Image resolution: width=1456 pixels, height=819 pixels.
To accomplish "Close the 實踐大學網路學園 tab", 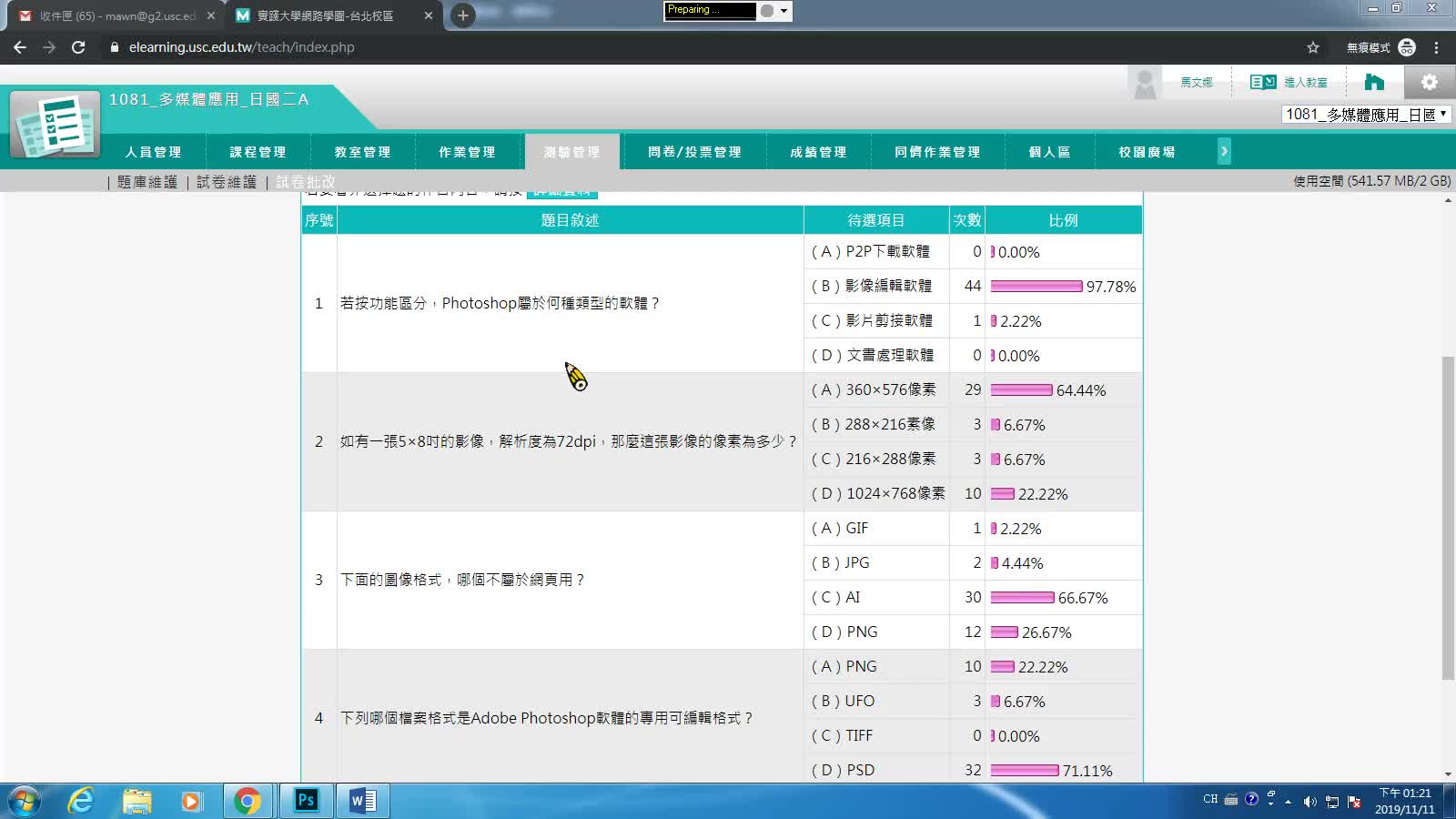I will [428, 15].
